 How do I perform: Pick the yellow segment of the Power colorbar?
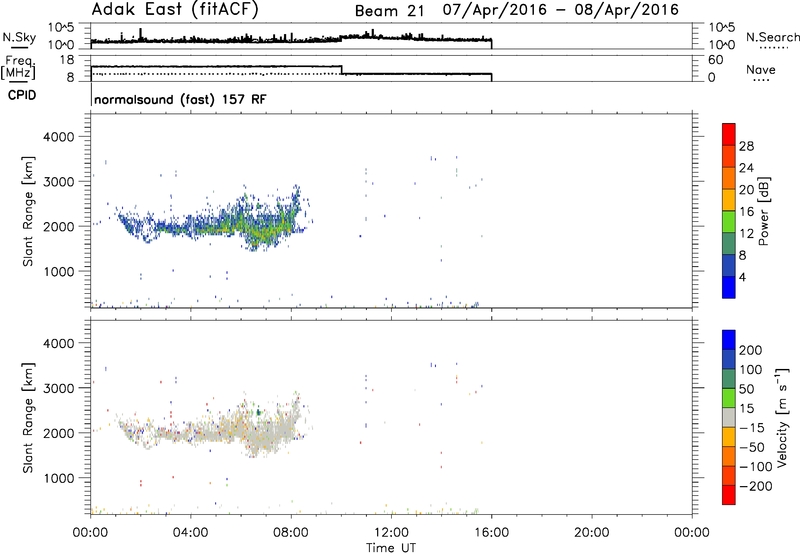click(x=729, y=199)
